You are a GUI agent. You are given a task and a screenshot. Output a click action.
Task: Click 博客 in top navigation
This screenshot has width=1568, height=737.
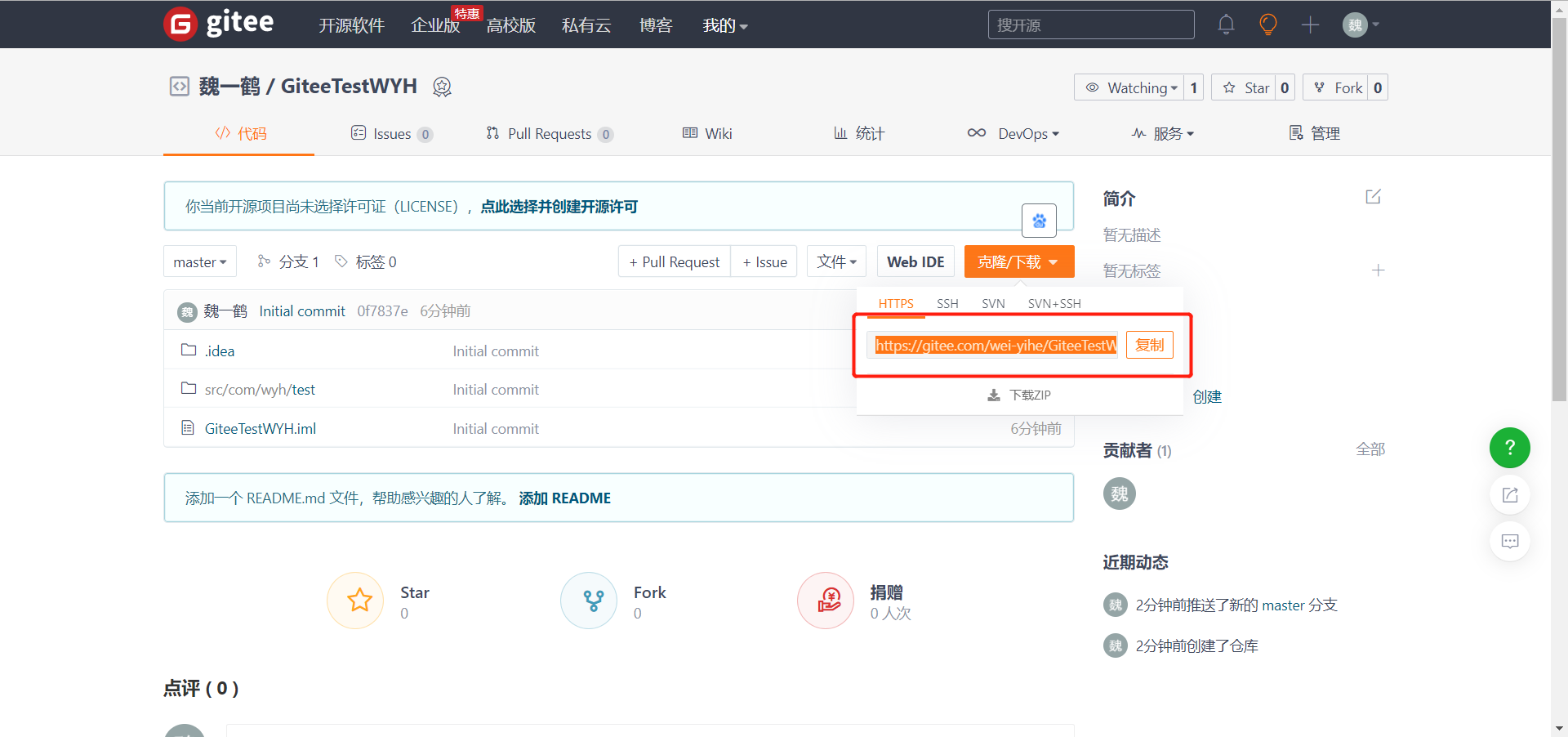[x=656, y=25]
